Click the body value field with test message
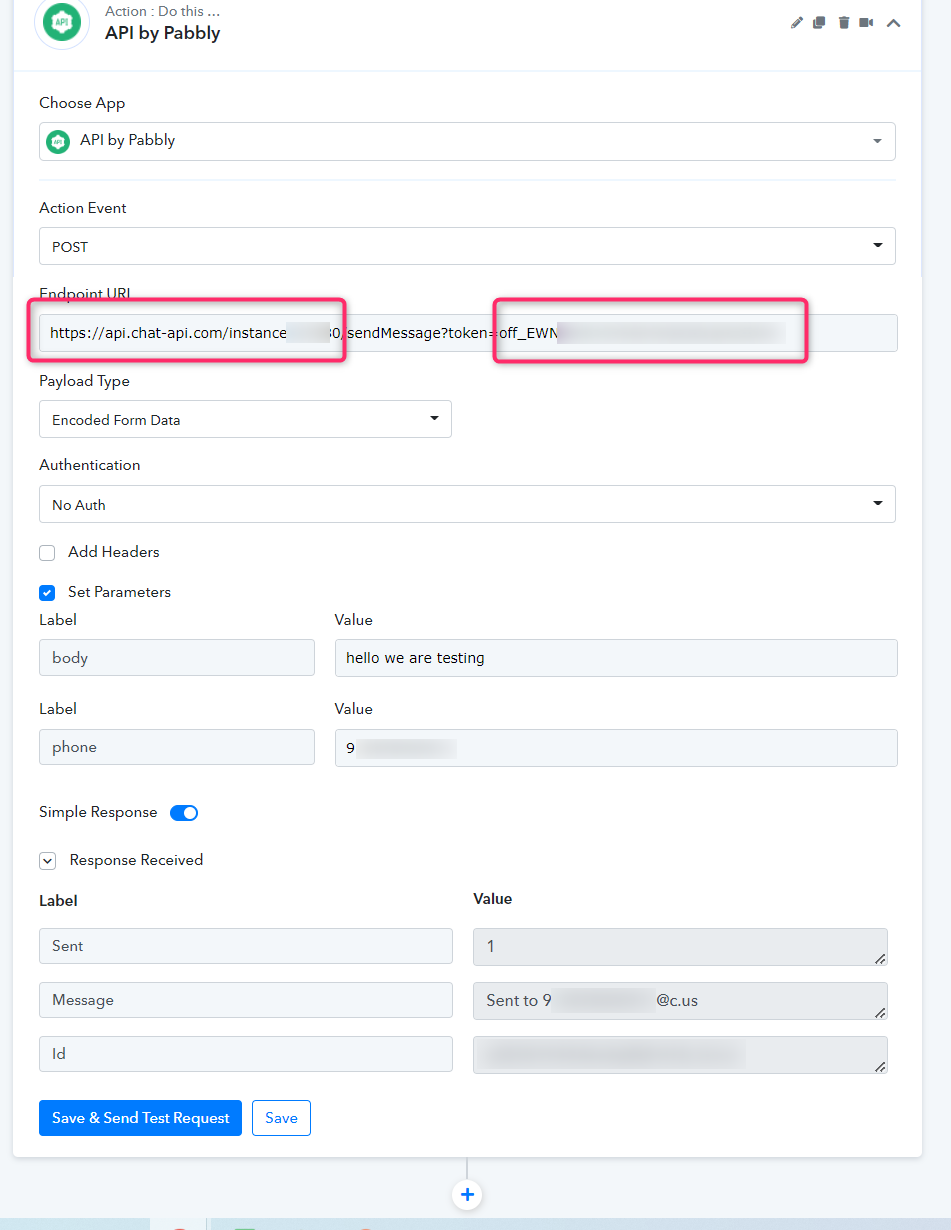Screen dimensions: 951x1230 point(615,658)
